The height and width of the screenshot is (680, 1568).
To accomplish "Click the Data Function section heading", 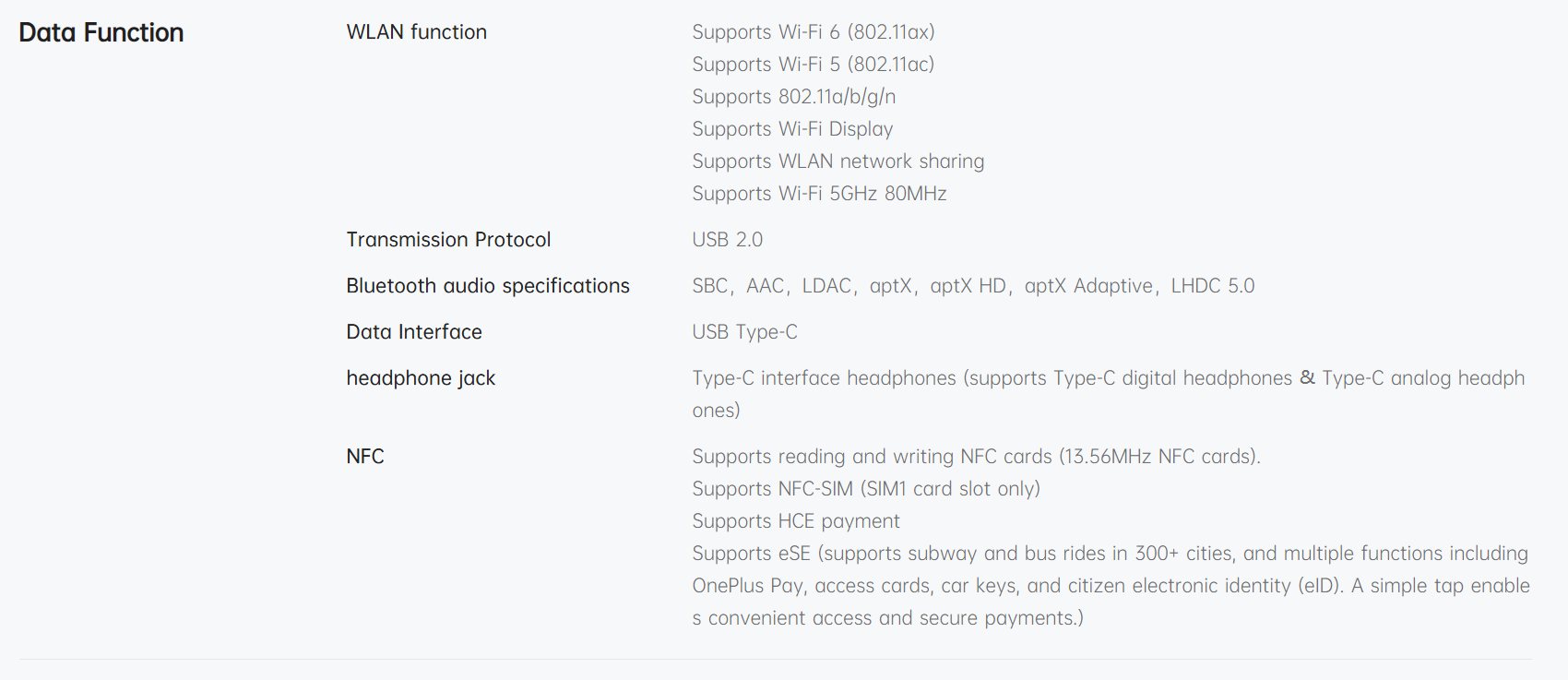I will [x=101, y=33].
